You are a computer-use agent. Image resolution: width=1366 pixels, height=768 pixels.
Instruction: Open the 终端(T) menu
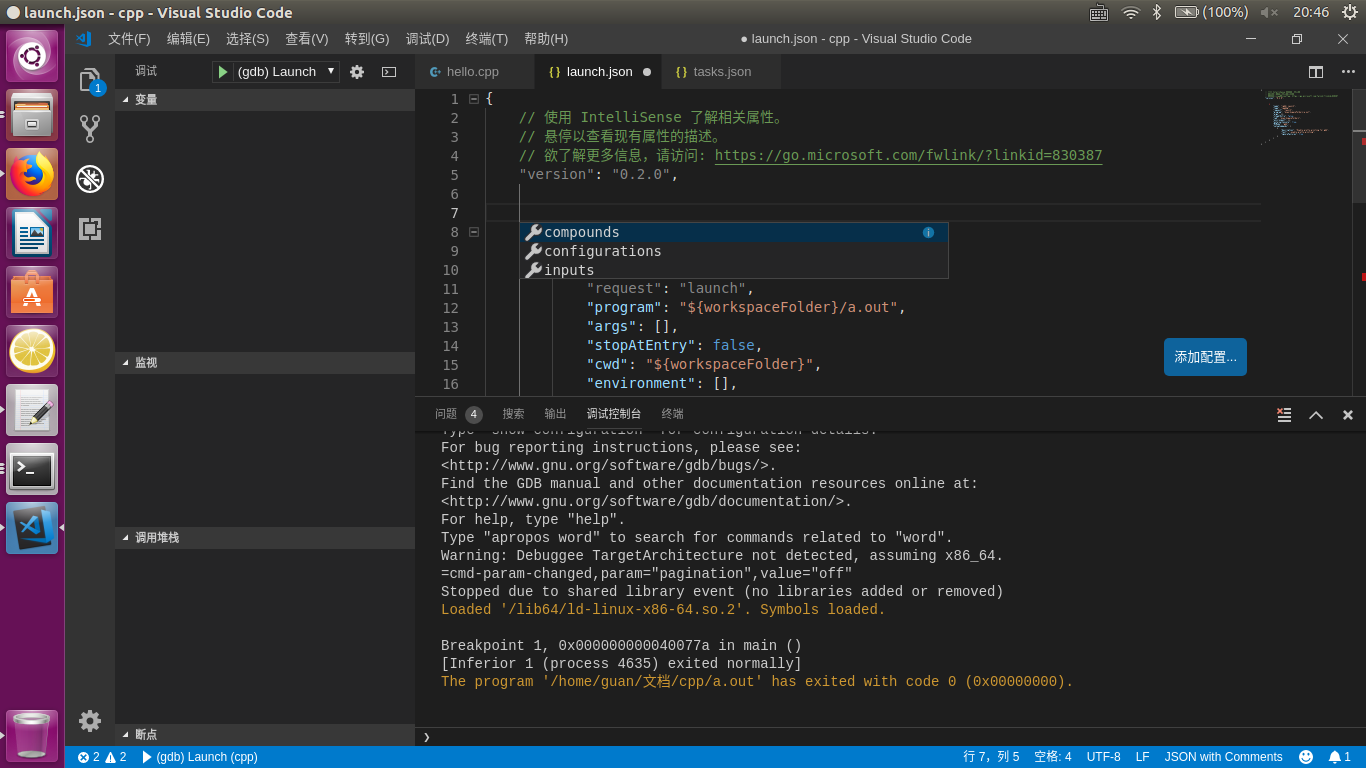pyautogui.click(x=487, y=39)
